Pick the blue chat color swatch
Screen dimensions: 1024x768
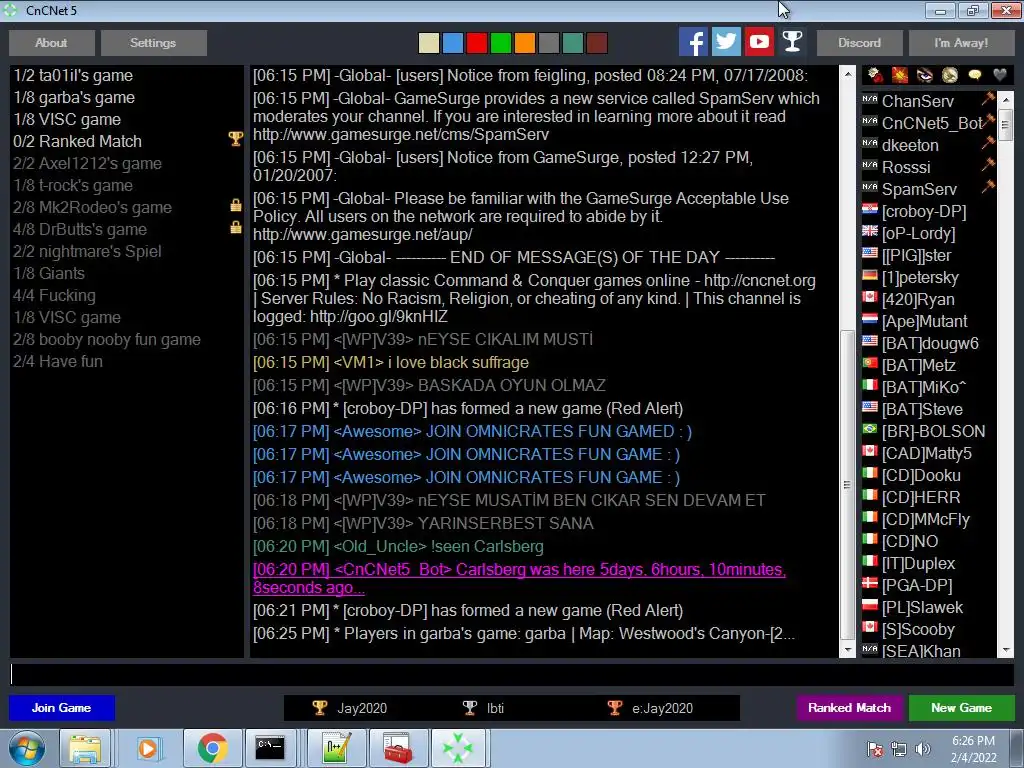coord(453,43)
